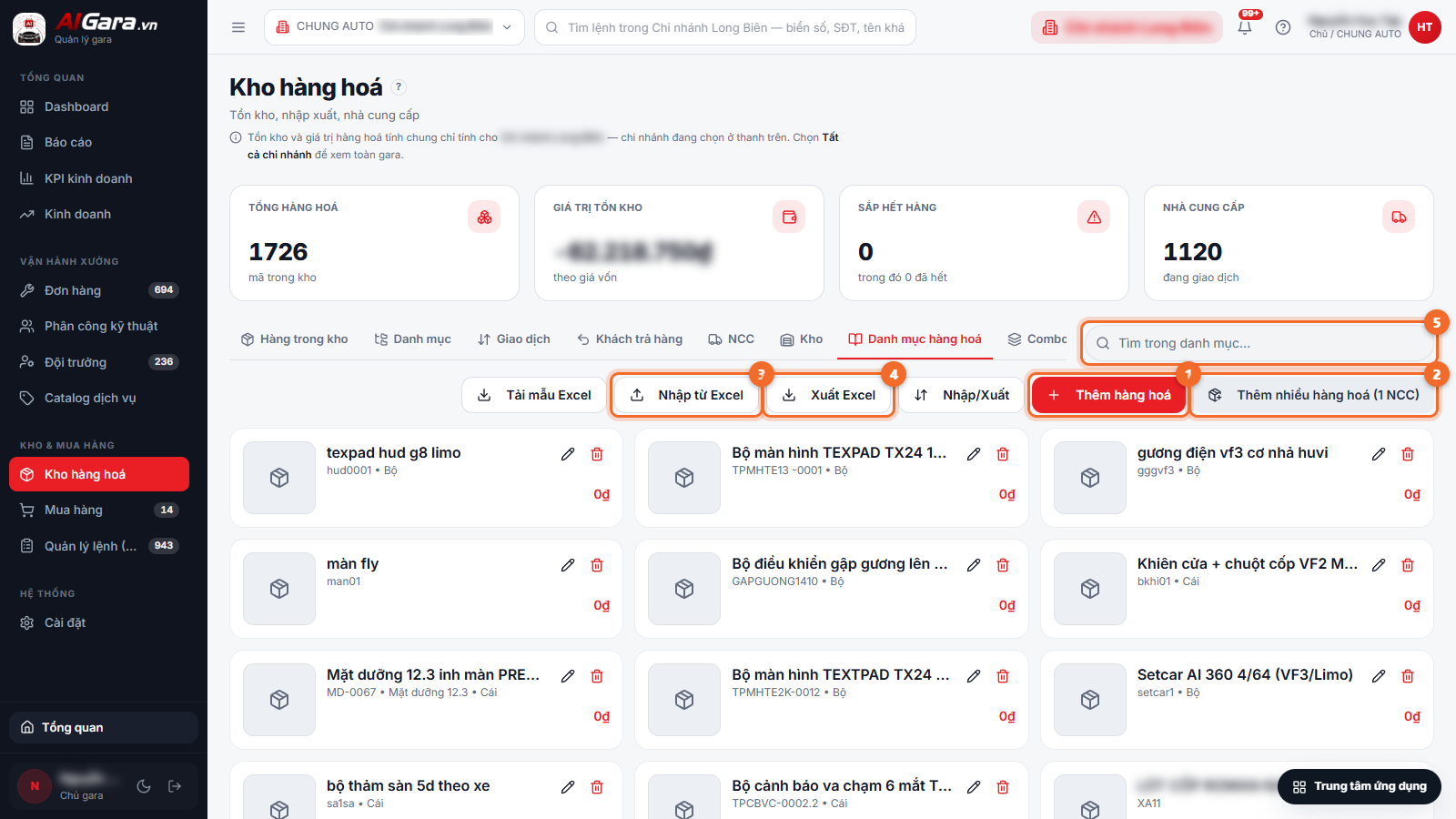
Task: Focus the Tìm trong danh mục search field
Action: [x=1259, y=343]
